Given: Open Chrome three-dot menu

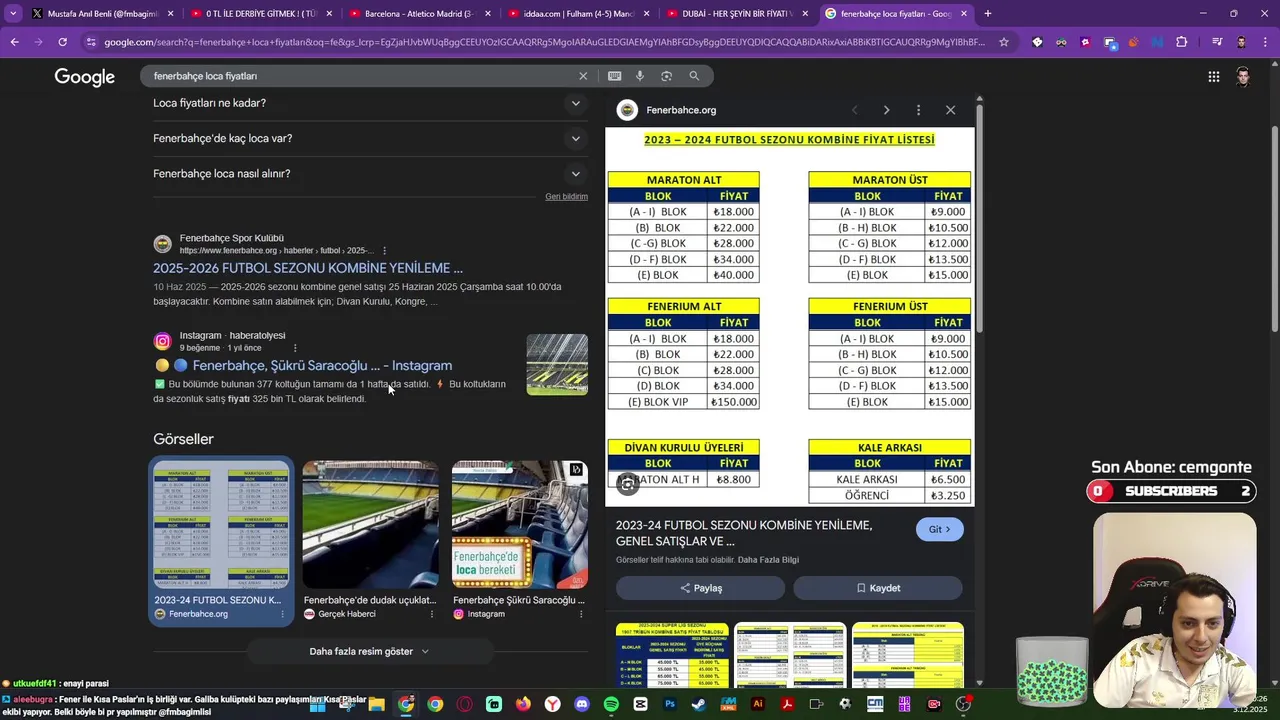Looking at the screenshot, I should [1265, 42].
